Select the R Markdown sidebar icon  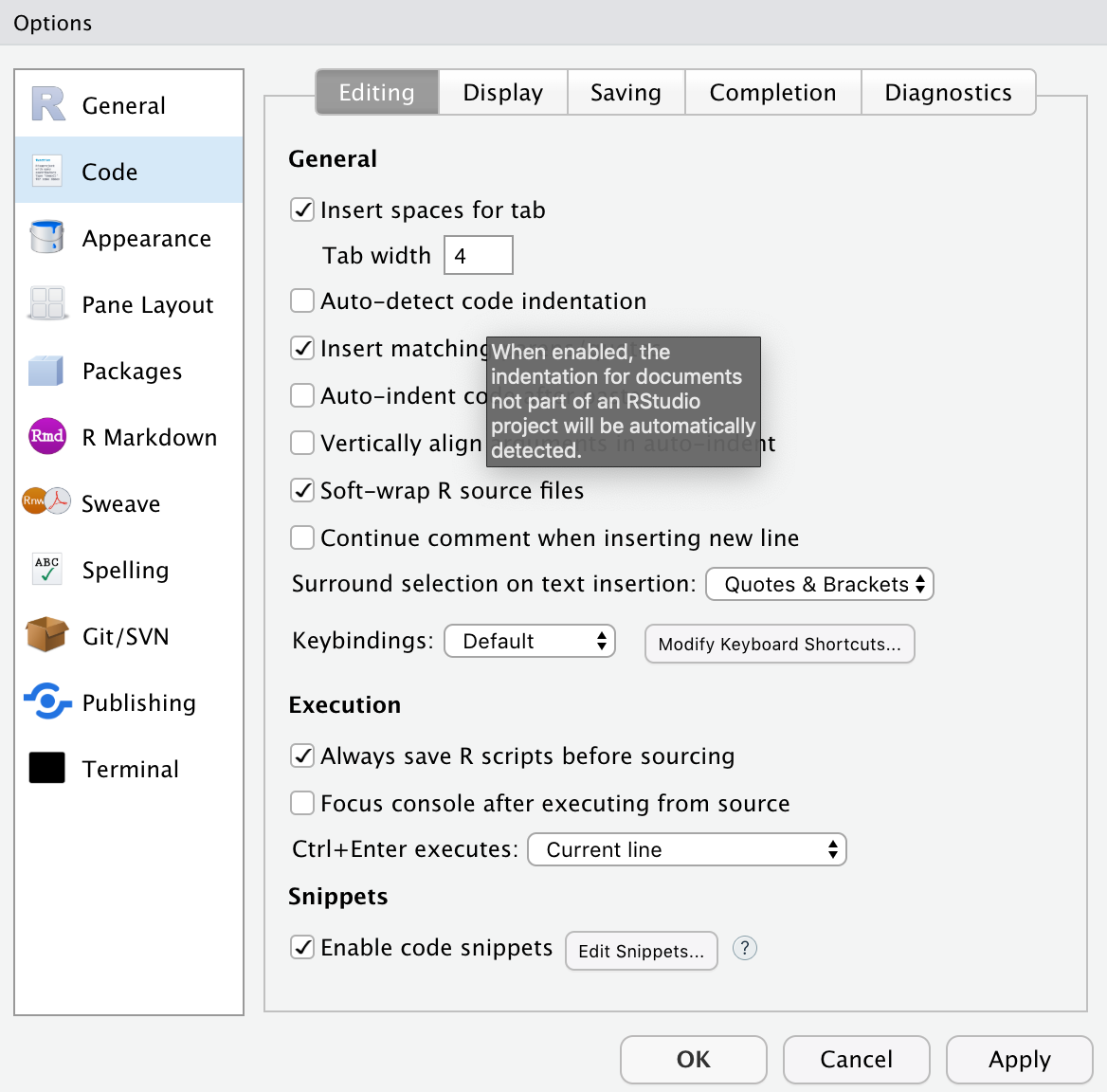point(46,437)
